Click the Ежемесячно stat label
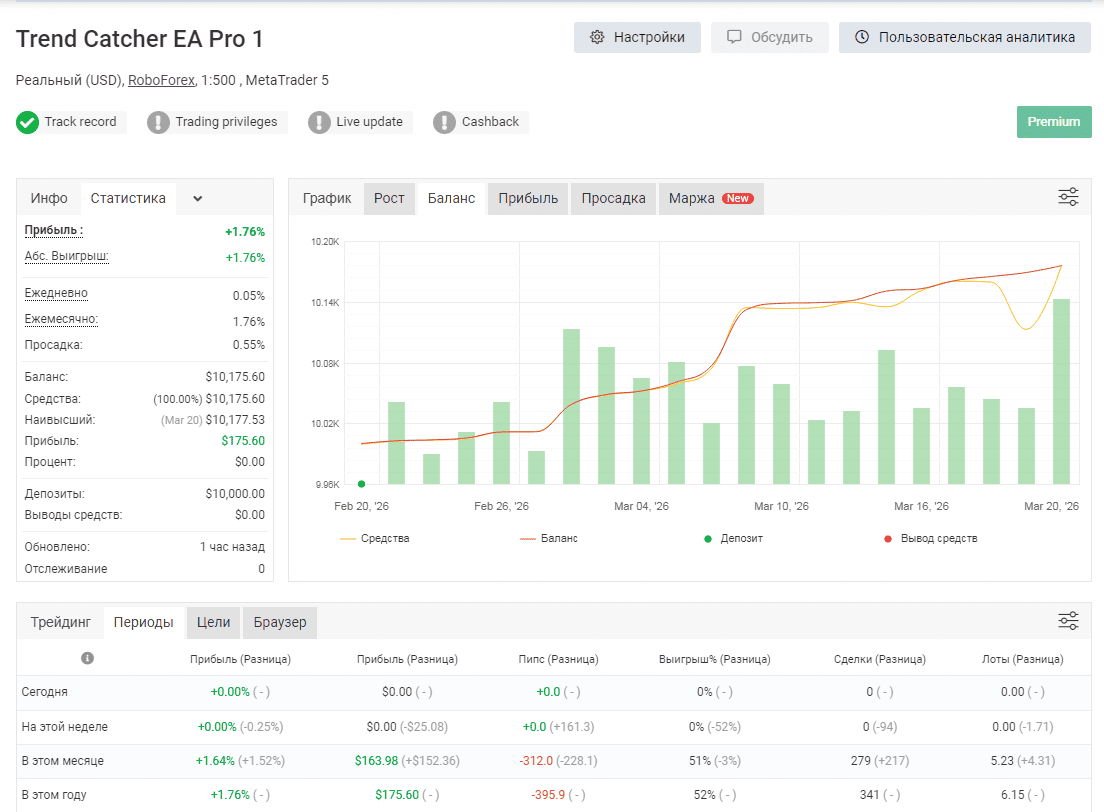 [x=61, y=319]
